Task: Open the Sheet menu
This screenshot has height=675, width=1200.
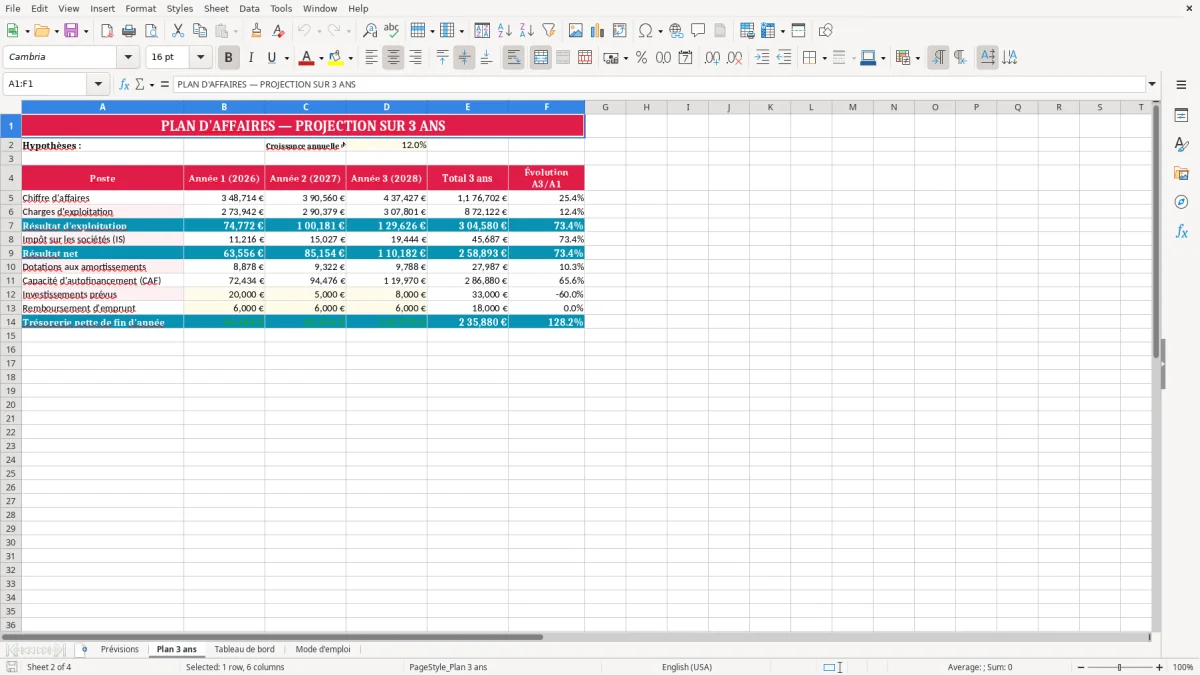Action: tap(216, 8)
